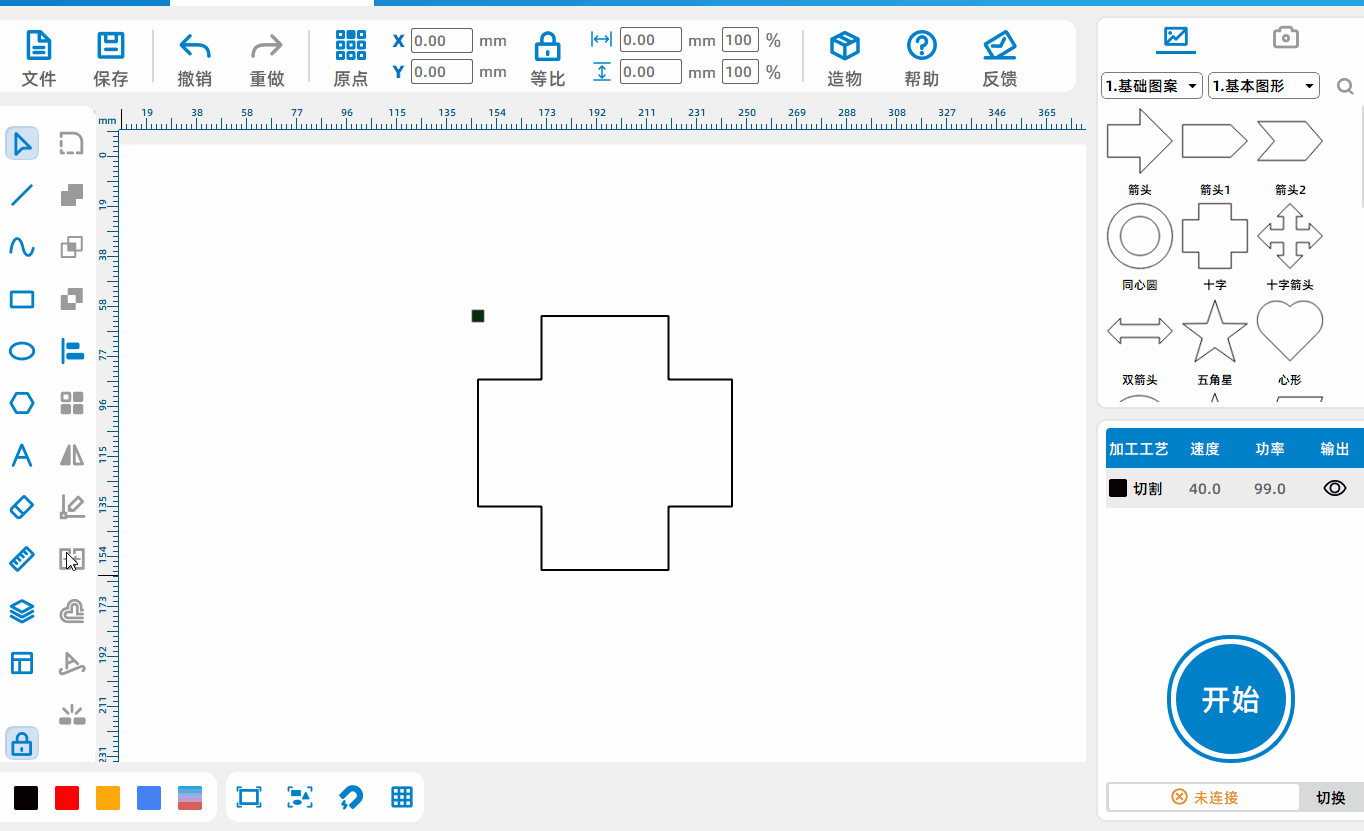Toggle the padlock at toolbar bottom
This screenshot has width=1364, height=831.
(x=22, y=743)
